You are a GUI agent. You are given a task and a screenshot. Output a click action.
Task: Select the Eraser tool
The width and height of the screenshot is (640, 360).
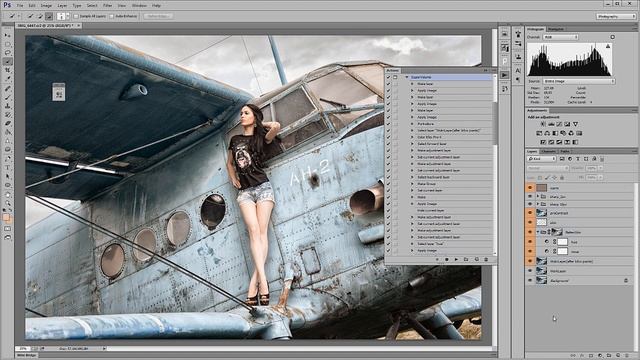(8, 123)
